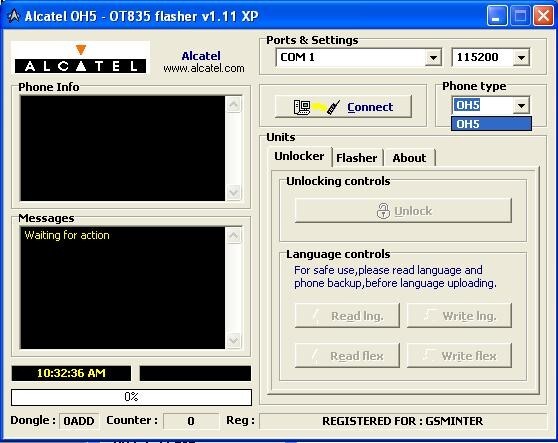The width and height of the screenshot is (558, 443).
Task: Click the blank status box beside clock
Action: 195,373
